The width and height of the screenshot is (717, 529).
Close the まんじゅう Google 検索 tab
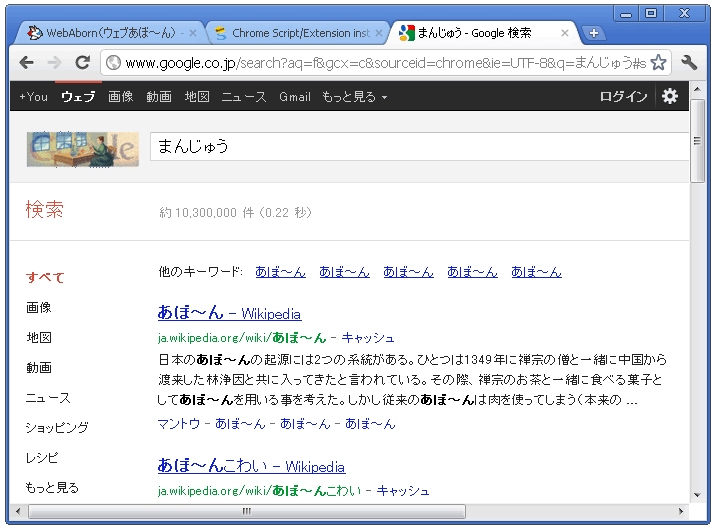565,33
